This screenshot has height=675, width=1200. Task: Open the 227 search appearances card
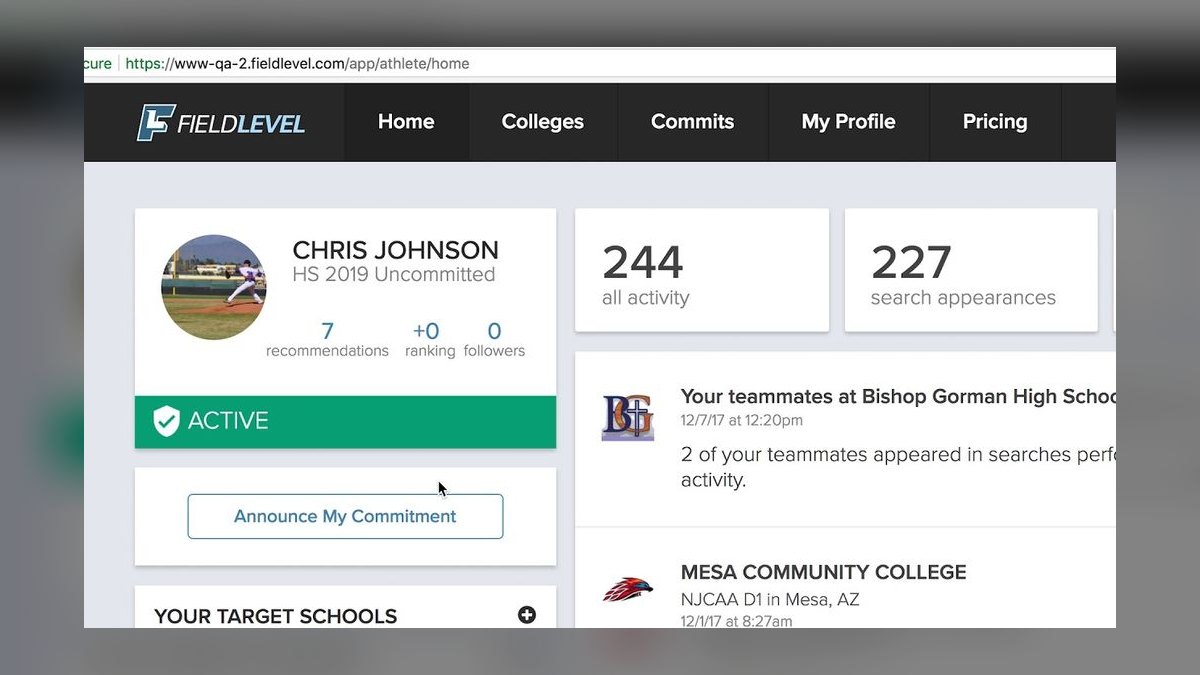971,270
